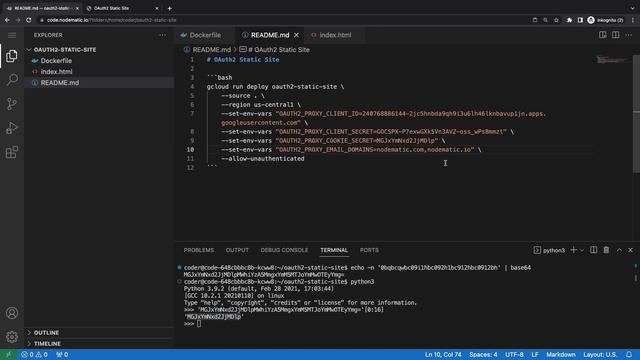
Task: Change language mode via Markdown entry
Action: coord(561,354)
